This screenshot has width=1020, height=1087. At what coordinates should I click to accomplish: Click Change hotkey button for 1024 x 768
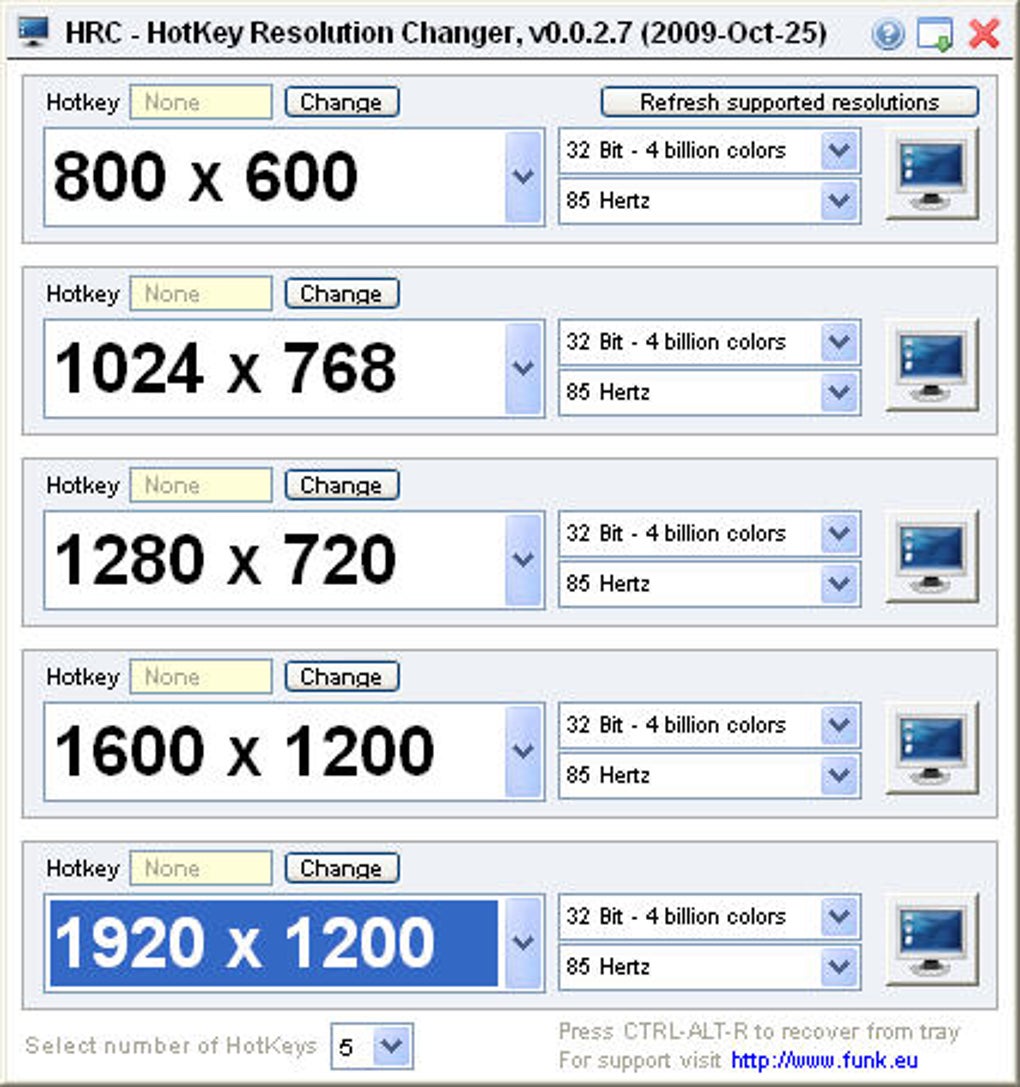coord(341,293)
